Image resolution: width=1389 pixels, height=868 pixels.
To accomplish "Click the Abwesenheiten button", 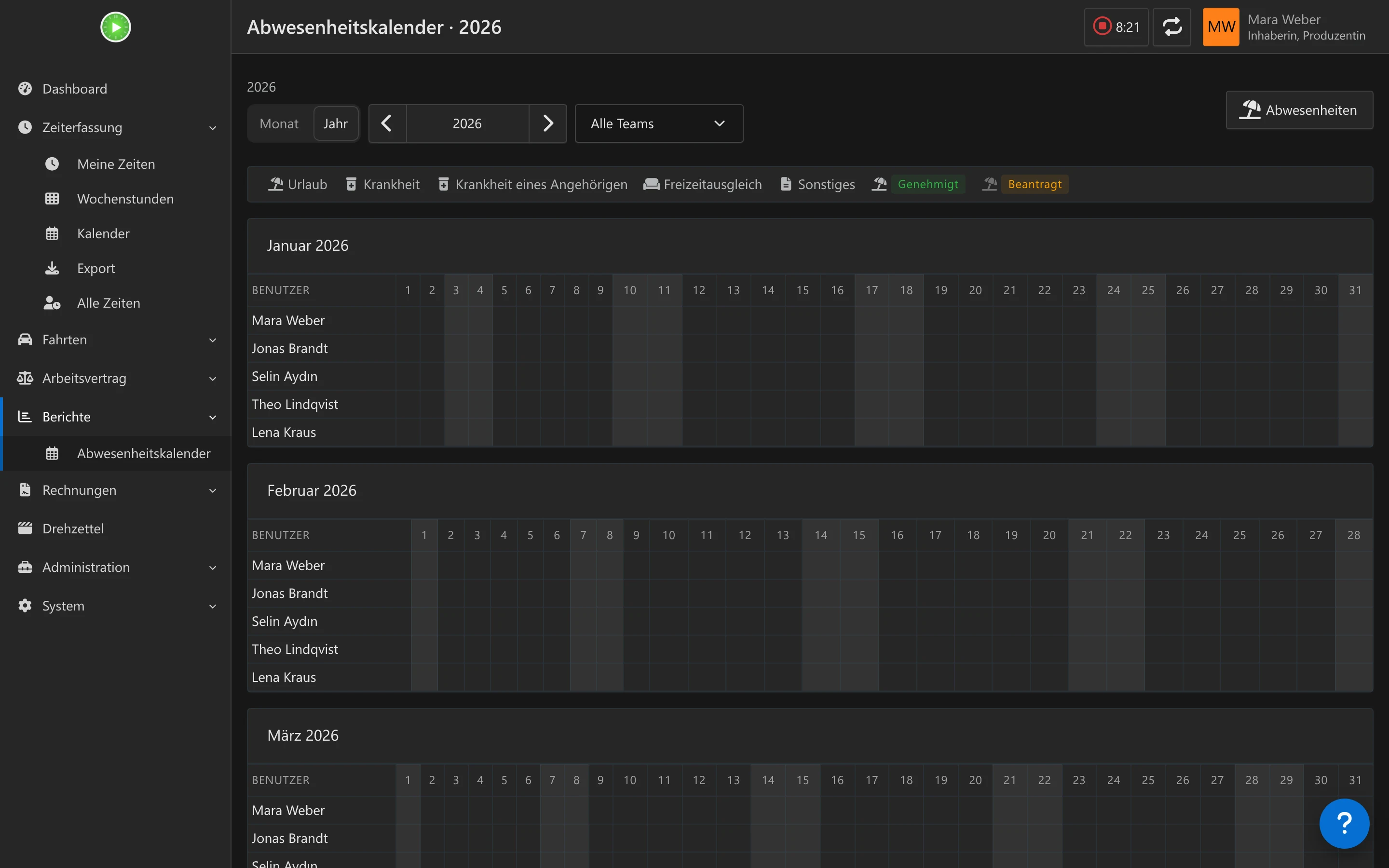I will [x=1299, y=109].
